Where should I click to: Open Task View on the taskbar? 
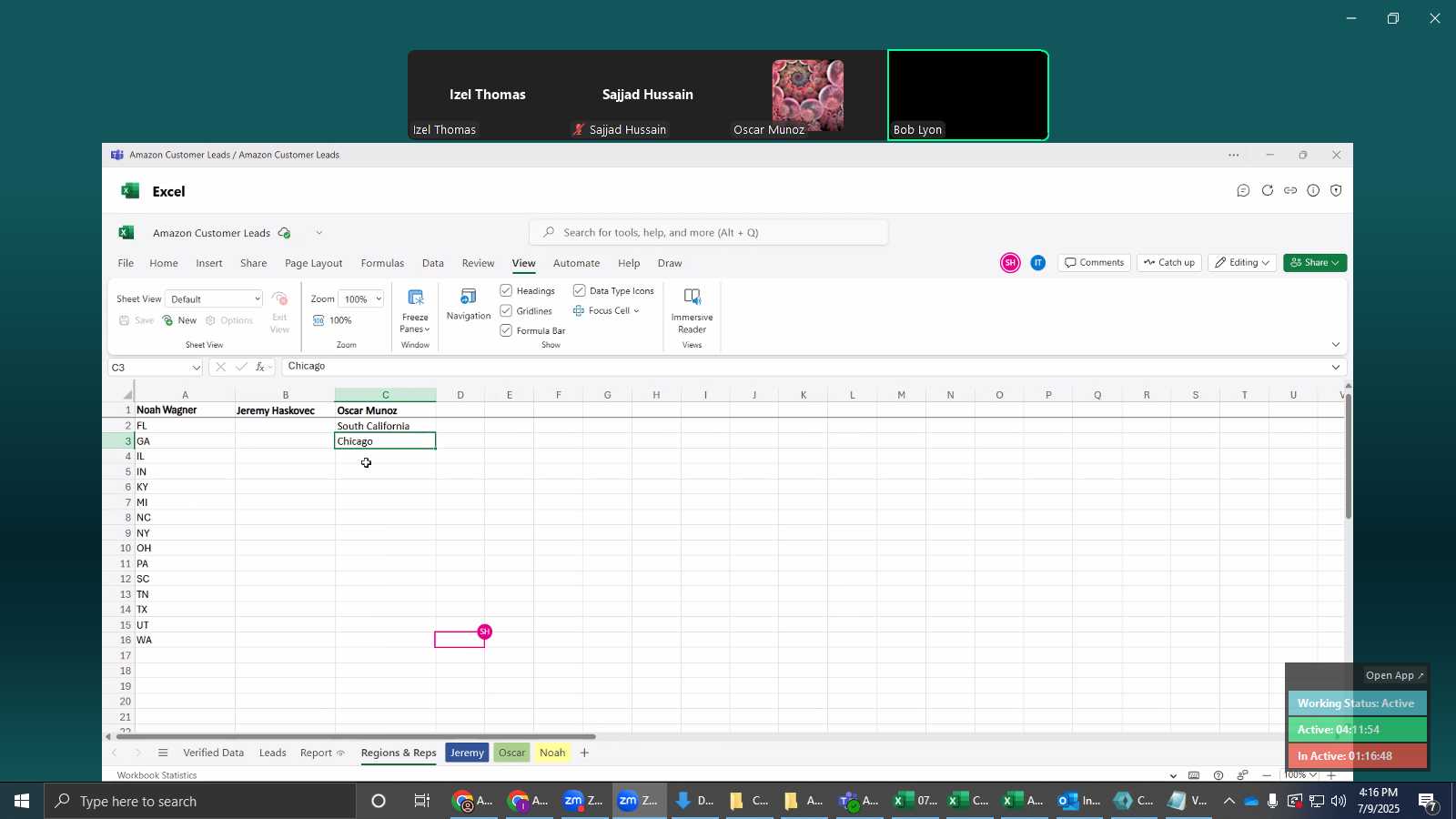coord(422,801)
